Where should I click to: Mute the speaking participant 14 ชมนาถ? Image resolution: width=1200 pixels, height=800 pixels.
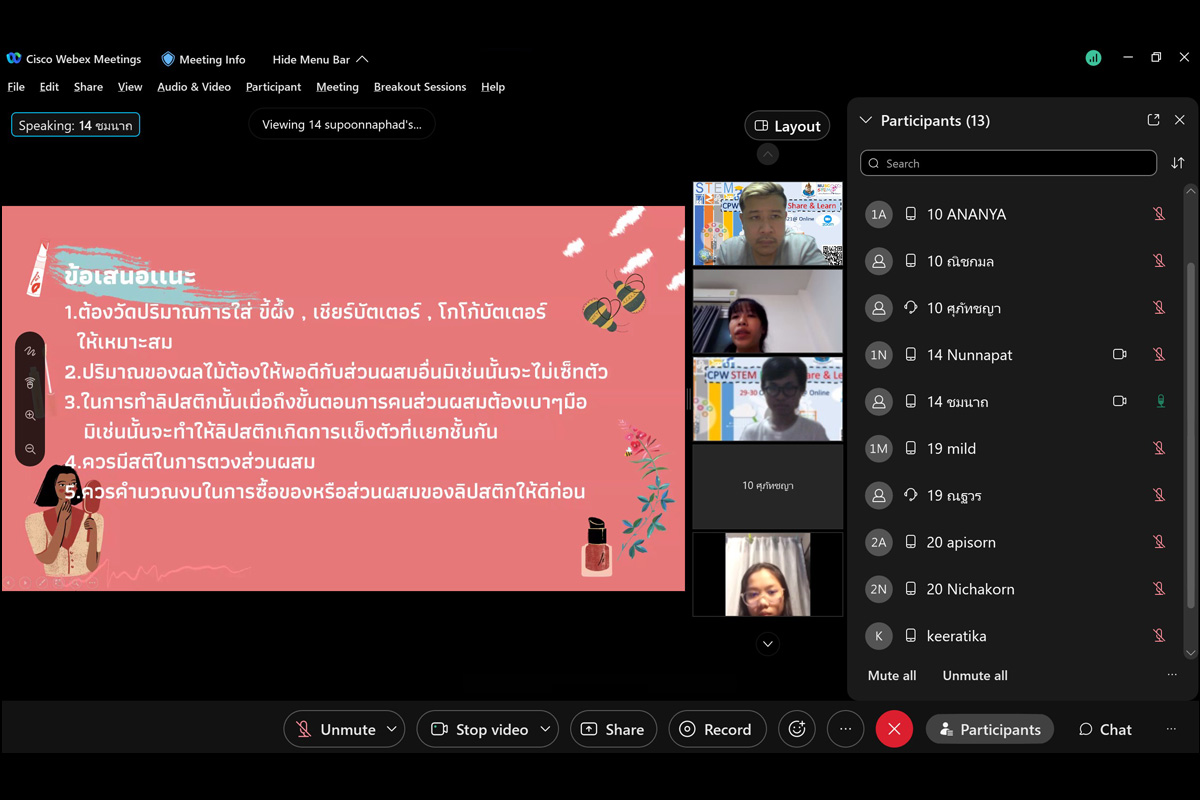click(x=1160, y=401)
